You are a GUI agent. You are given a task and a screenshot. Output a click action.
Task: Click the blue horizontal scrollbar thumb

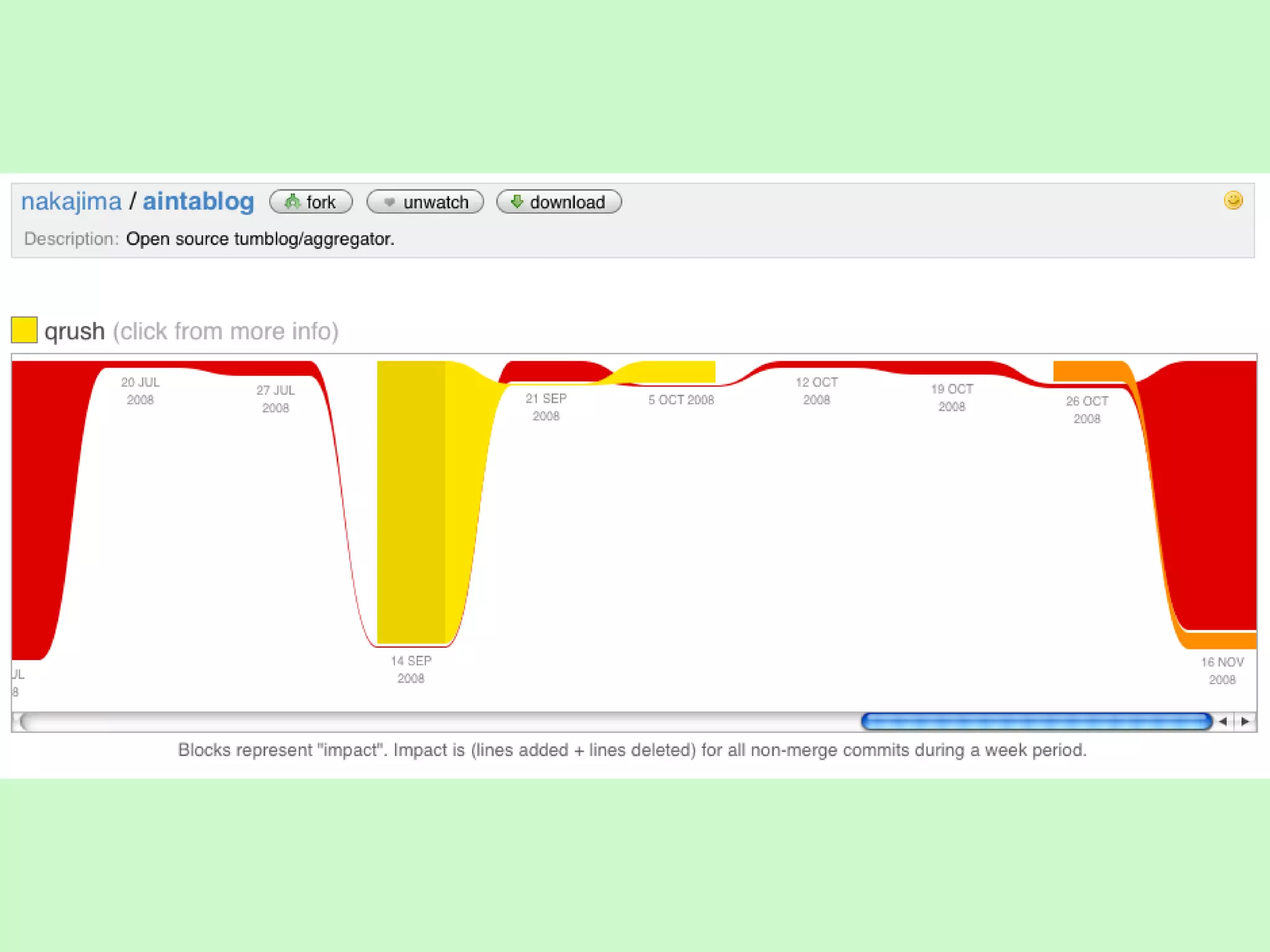click(x=1036, y=721)
